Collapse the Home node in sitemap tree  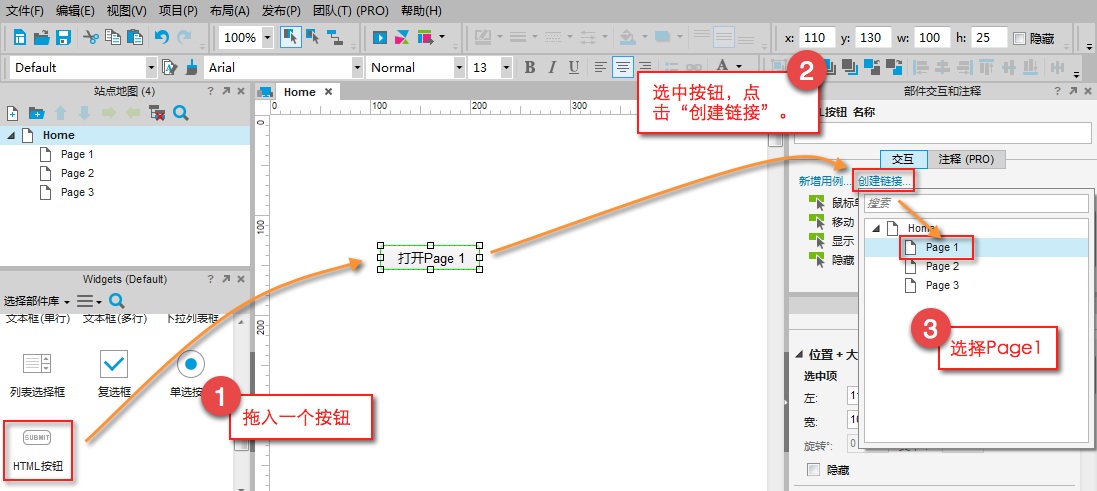click(11, 135)
